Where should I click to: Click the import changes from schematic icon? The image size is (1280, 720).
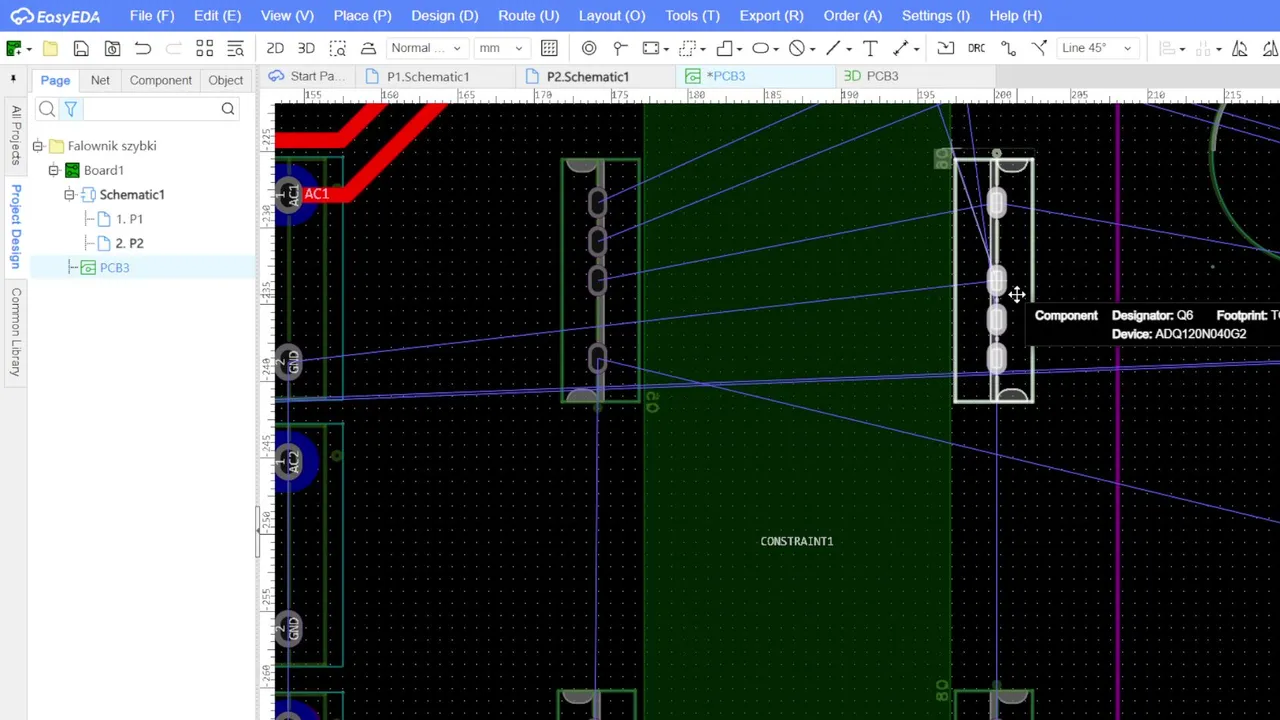[x=946, y=48]
